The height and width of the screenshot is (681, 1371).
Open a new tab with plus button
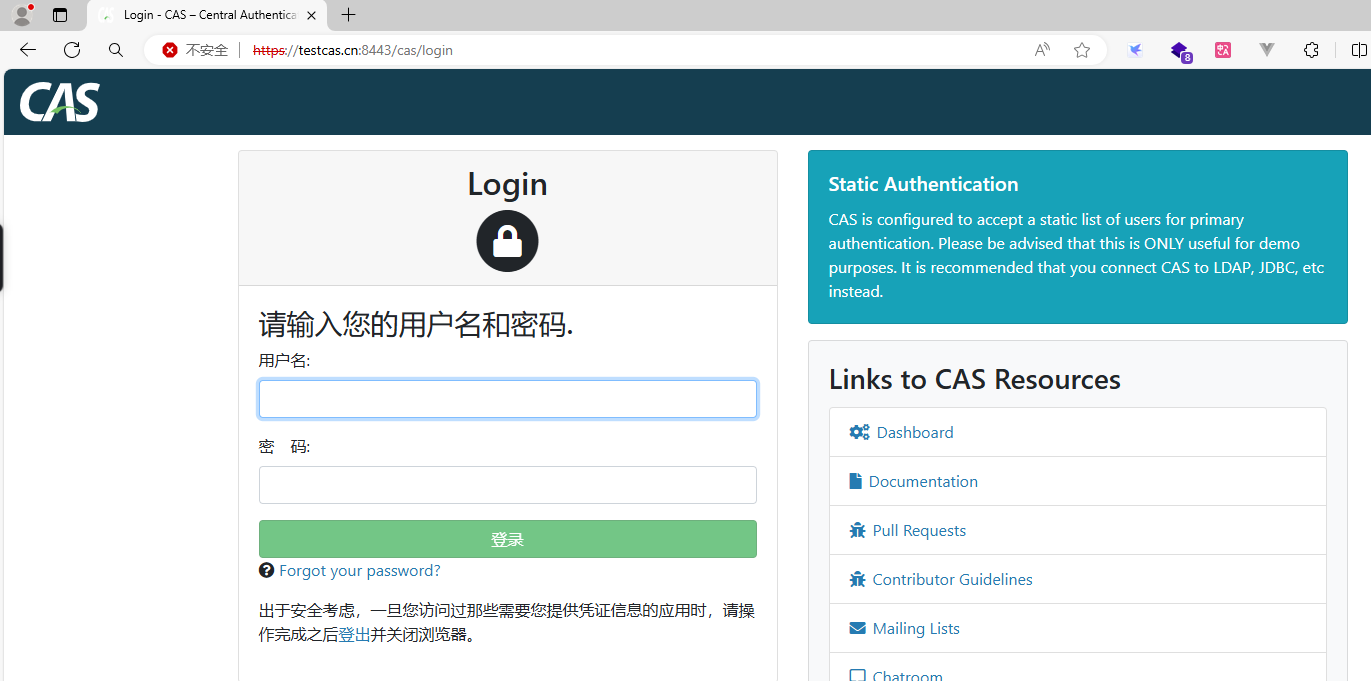348,15
